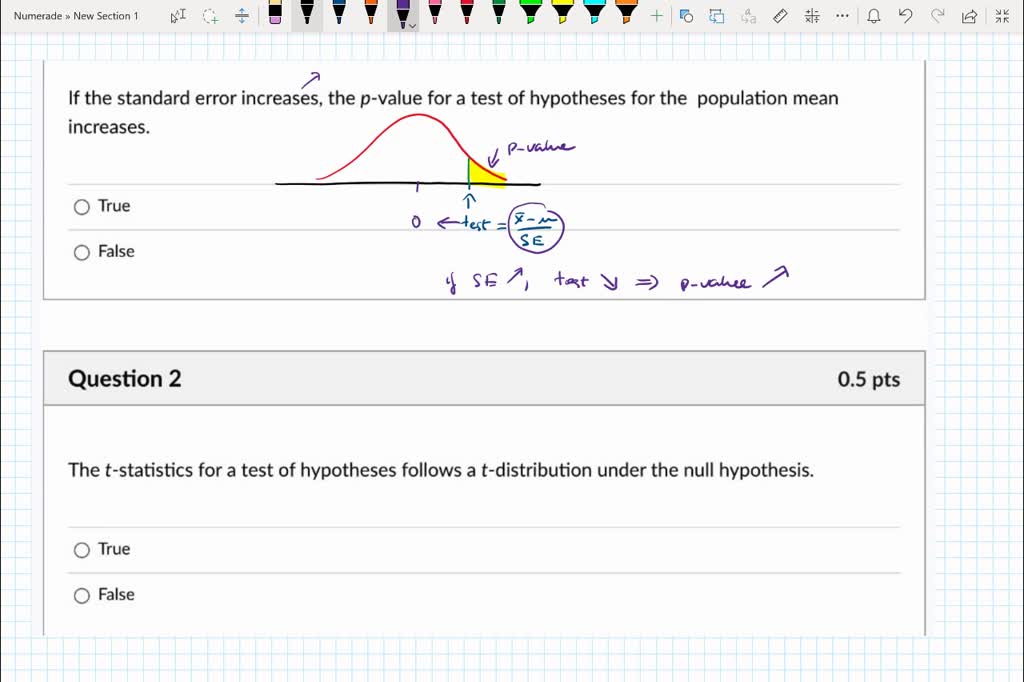This screenshot has height=682, width=1024.
Task: Select False for the standard error question
Action: click(81, 252)
